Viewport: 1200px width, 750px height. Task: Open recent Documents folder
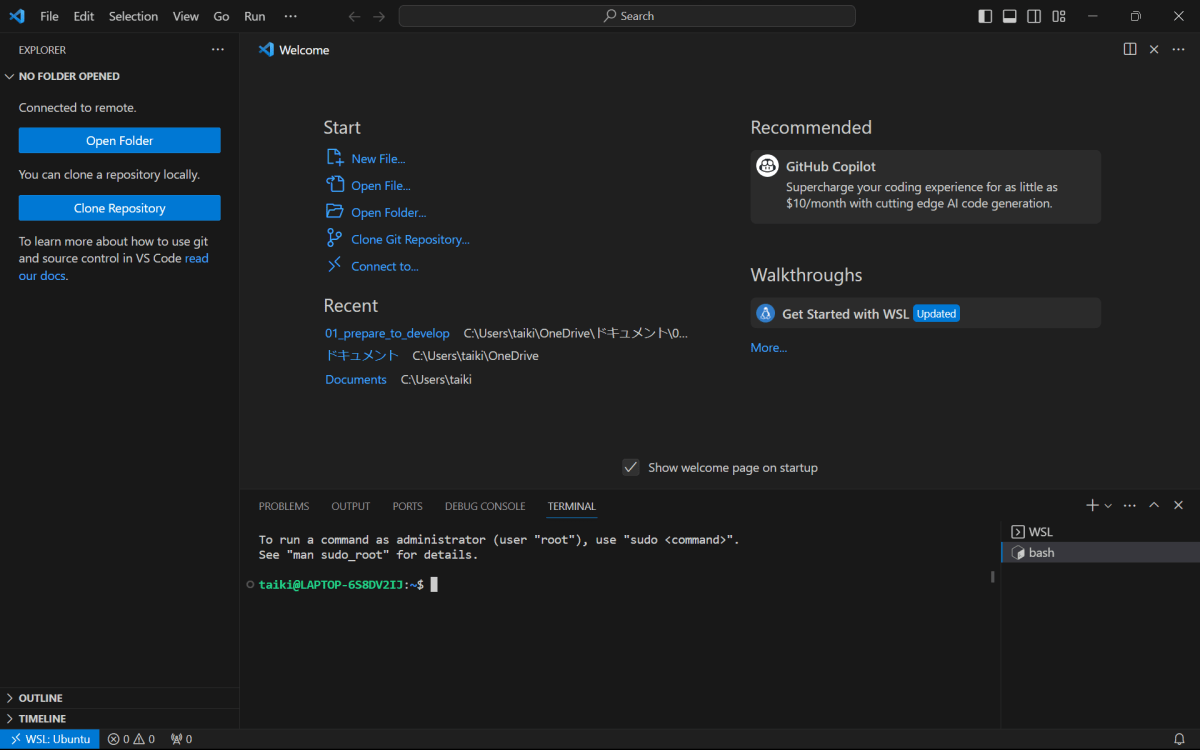click(x=356, y=379)
